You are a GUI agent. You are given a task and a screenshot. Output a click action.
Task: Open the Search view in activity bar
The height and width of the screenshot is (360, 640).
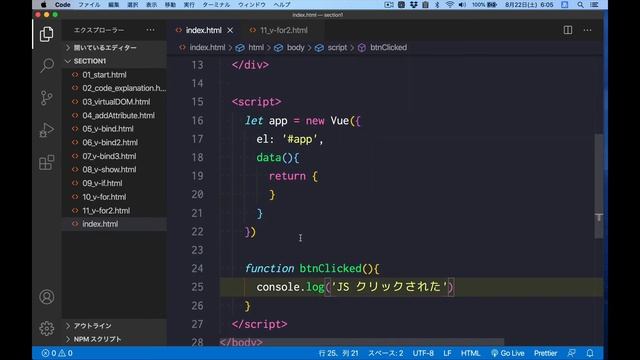point(47,65)
